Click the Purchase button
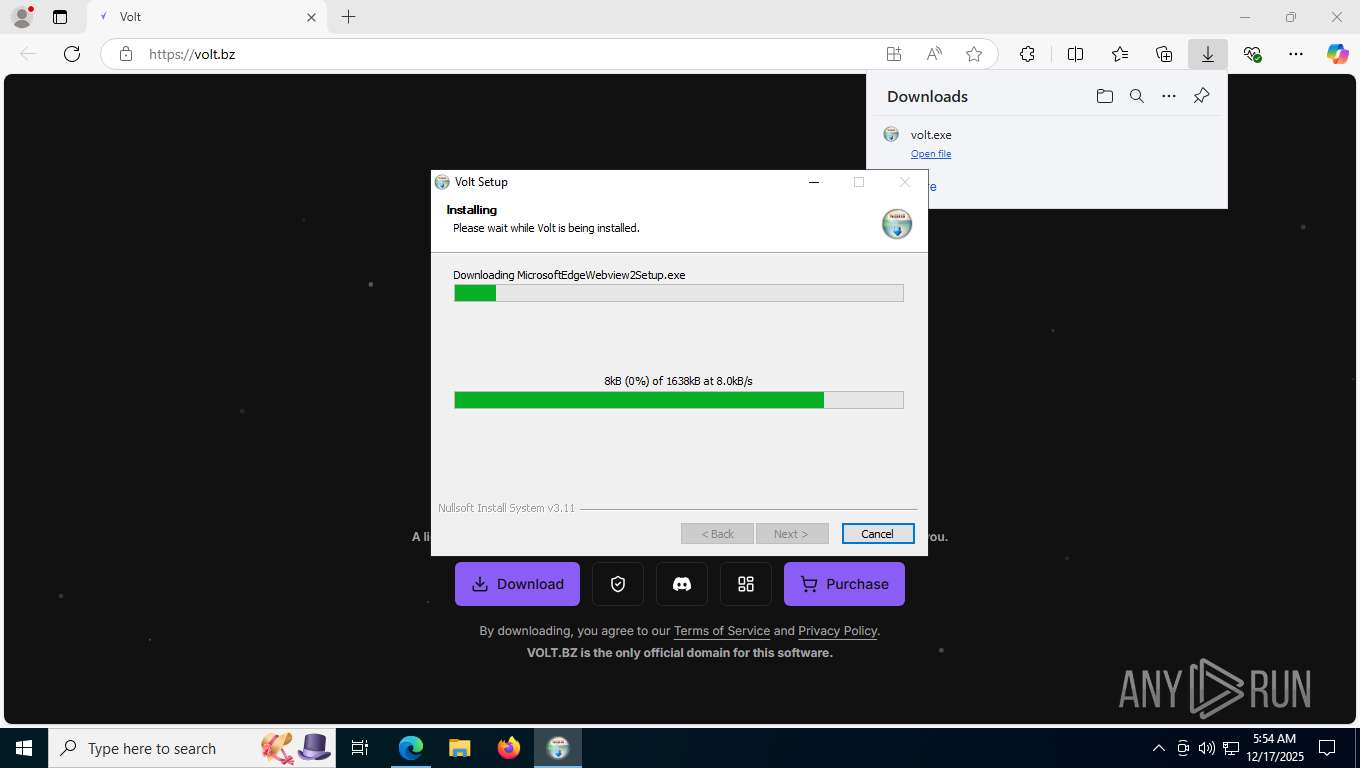1360x768 pixels. [844, 584]
